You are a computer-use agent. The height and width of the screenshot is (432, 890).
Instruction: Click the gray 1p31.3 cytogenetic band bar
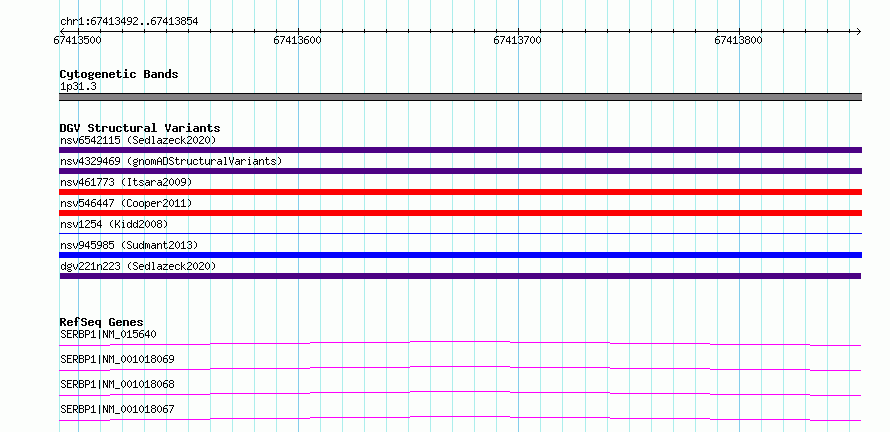click(x=460, y=97)
